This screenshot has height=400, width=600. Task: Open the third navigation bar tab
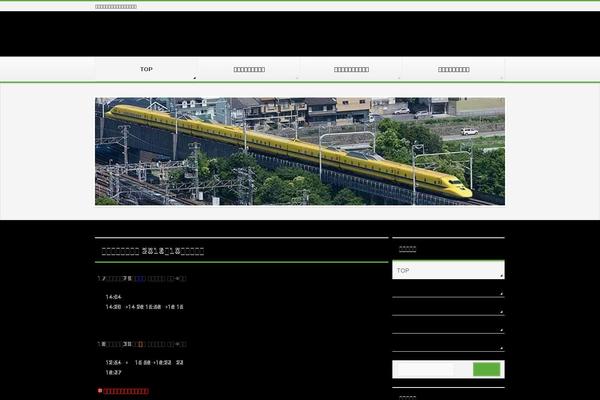[351, 69]
